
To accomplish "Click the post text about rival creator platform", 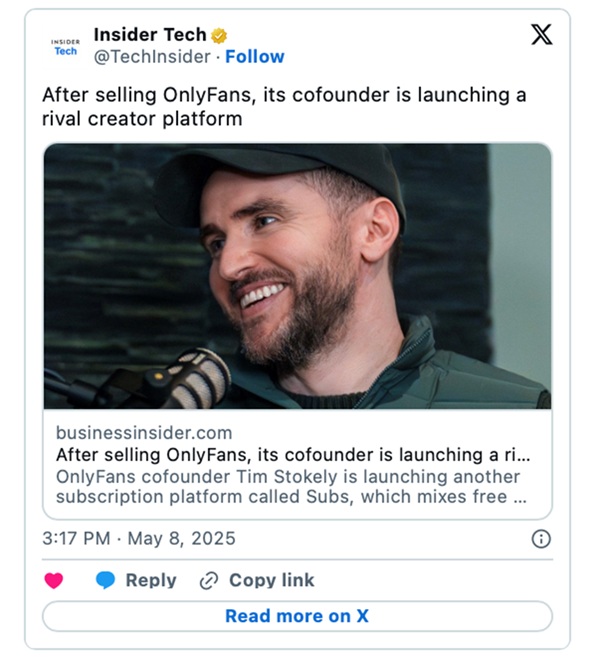I will tap(283, 108).
